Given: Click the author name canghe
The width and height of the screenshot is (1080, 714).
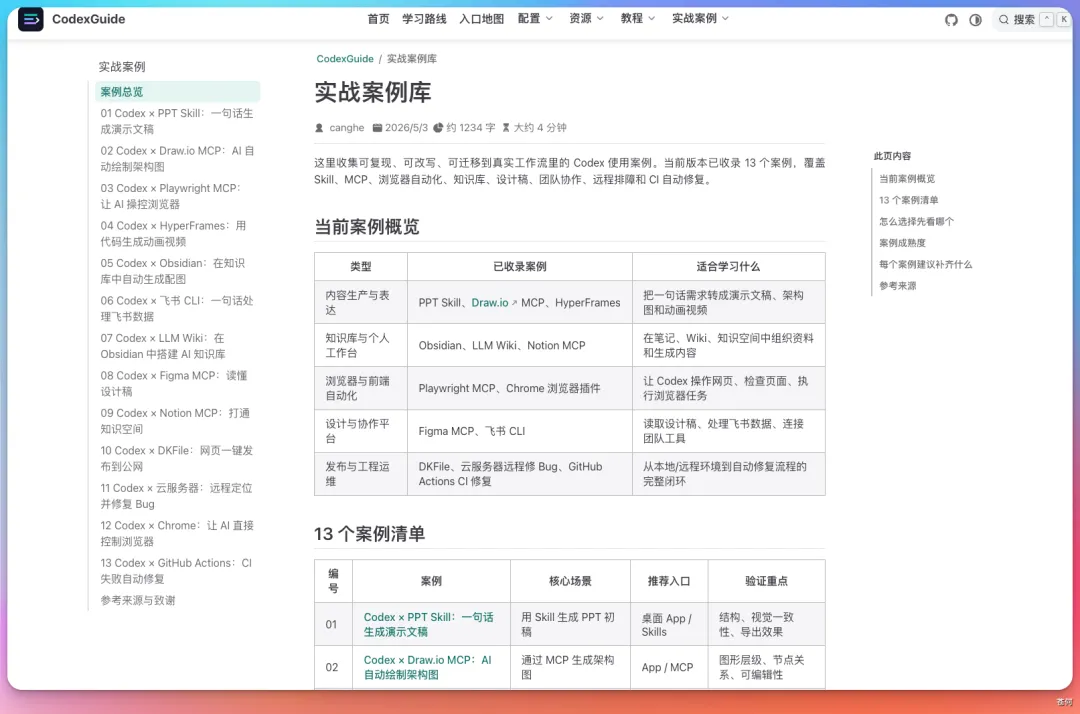Looking at the screenshot, I should [346, 127].
